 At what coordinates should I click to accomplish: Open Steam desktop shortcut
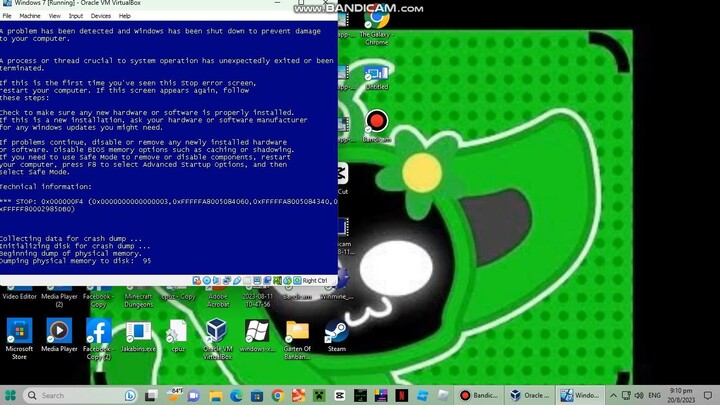point(337,334)
